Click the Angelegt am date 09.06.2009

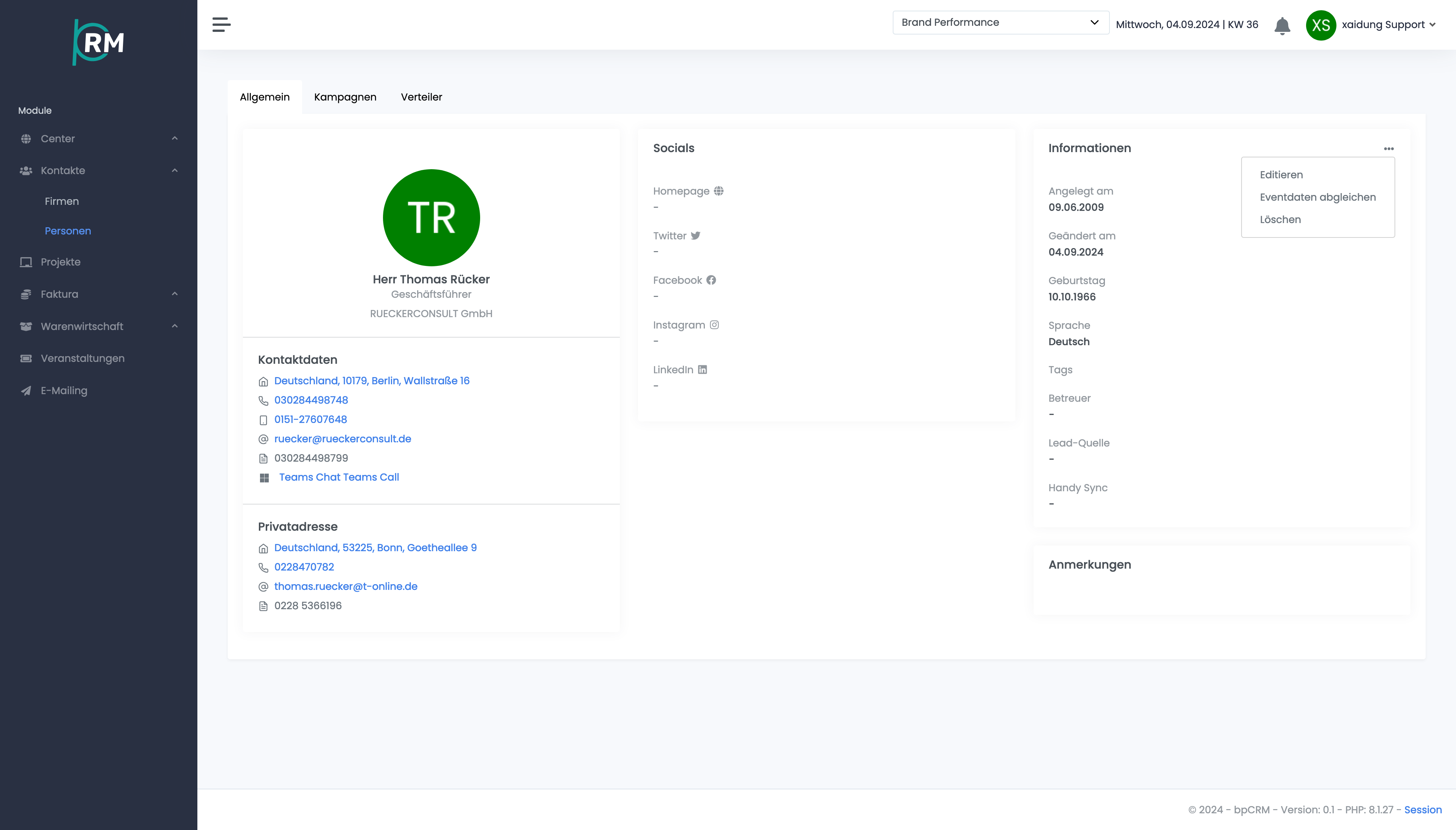[x=1076, y=207]
